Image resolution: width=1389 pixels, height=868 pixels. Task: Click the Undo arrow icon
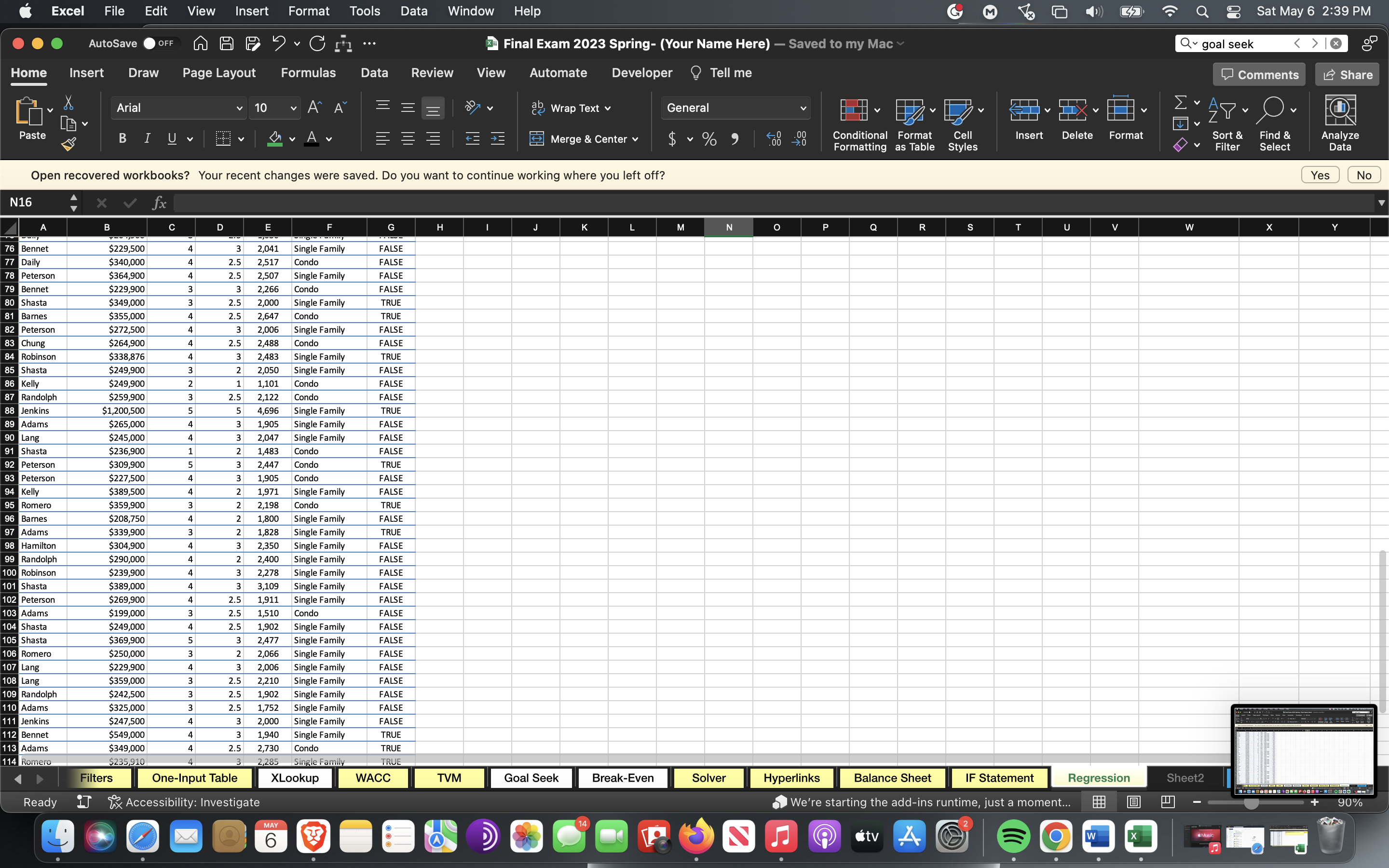[279, 43]
